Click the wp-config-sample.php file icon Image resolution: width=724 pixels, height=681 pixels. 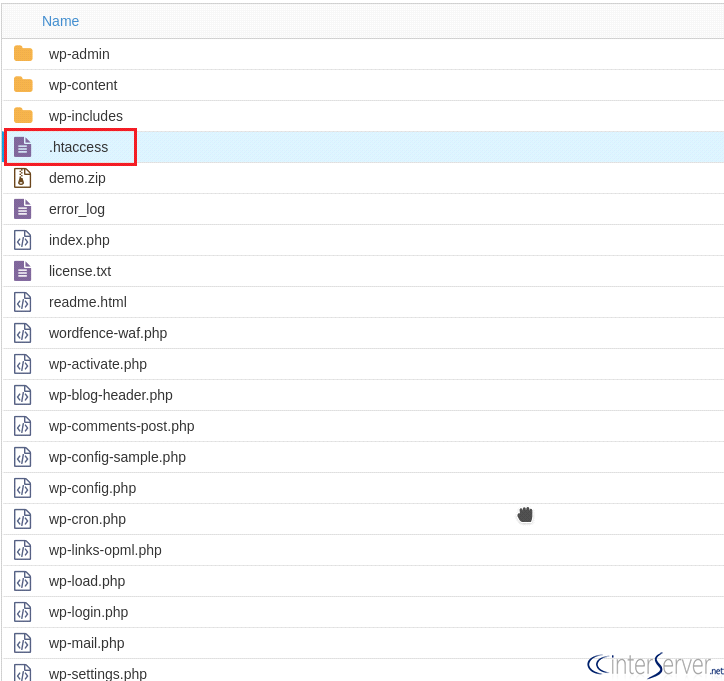point(23,457)
